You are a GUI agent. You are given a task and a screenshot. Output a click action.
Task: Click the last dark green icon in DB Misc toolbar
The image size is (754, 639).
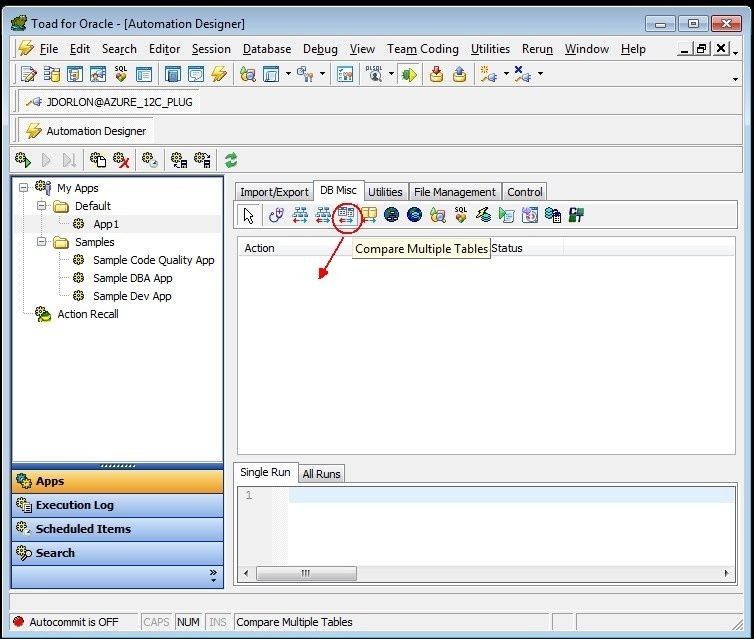click(x=576, y=215)
